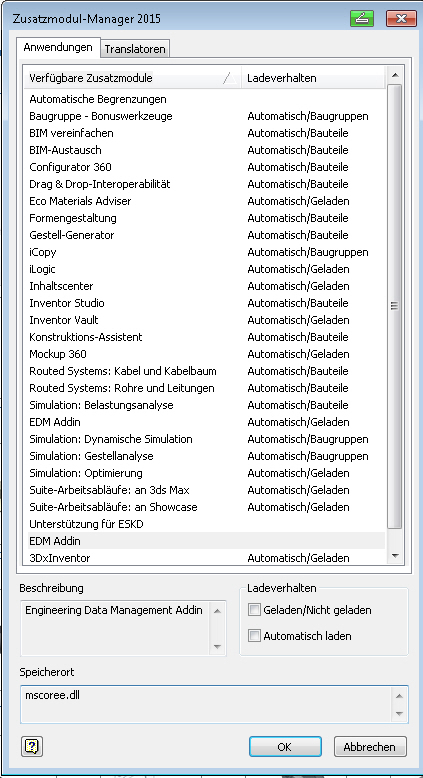Click Beschreibung box scroll down arrow
The width and height of the screenshot is (423, 778).
tap(217, 647)
